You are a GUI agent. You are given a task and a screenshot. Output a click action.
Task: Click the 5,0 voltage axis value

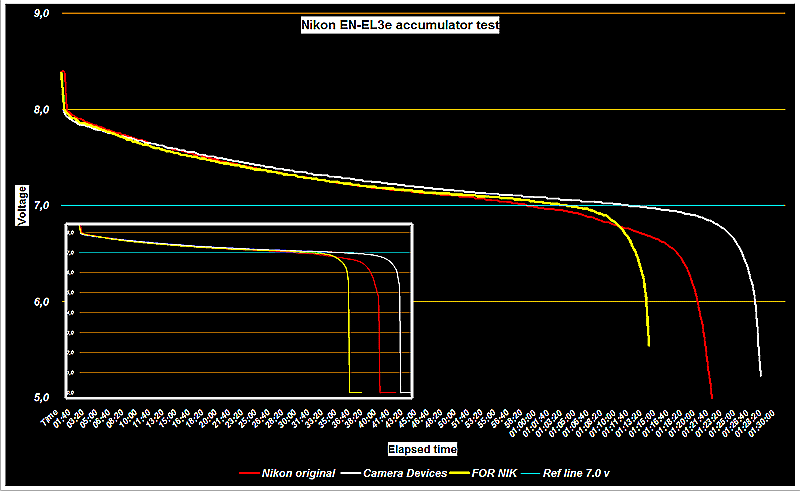pyautogui.click(x=42, y=398)
